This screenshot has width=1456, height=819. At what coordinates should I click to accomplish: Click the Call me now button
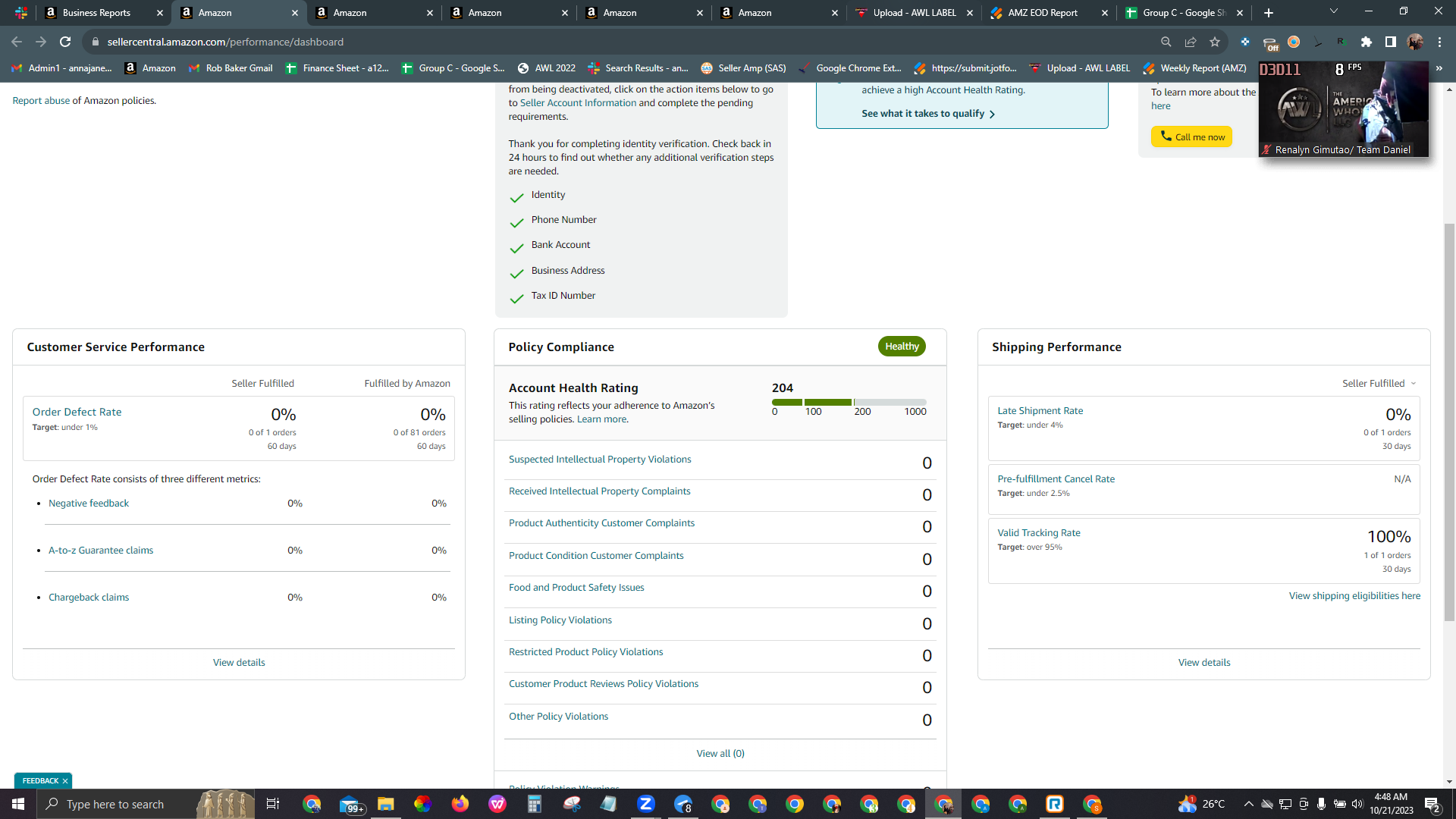tap(1191, 136)
